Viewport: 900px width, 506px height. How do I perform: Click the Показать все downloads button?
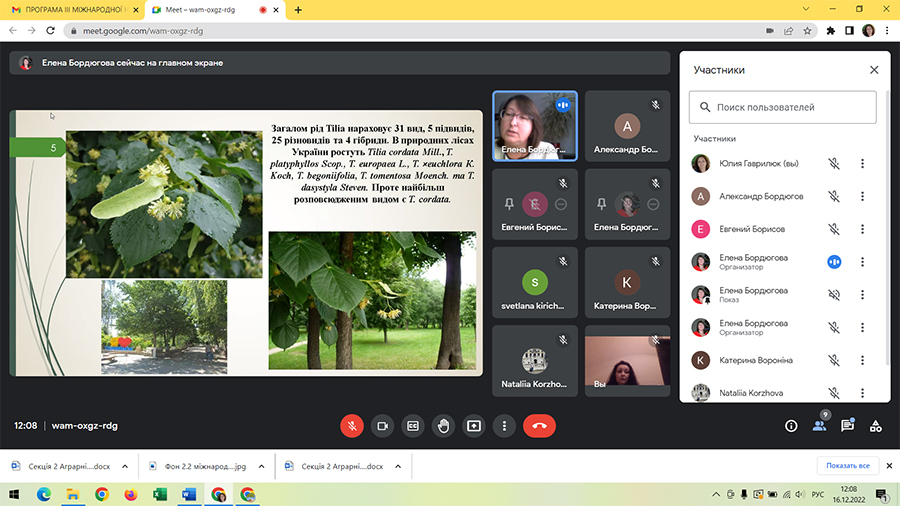click(x=849, y=466)
